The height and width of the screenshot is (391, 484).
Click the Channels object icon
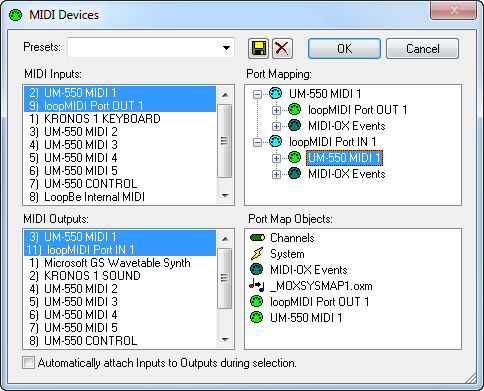coord(257,238)
